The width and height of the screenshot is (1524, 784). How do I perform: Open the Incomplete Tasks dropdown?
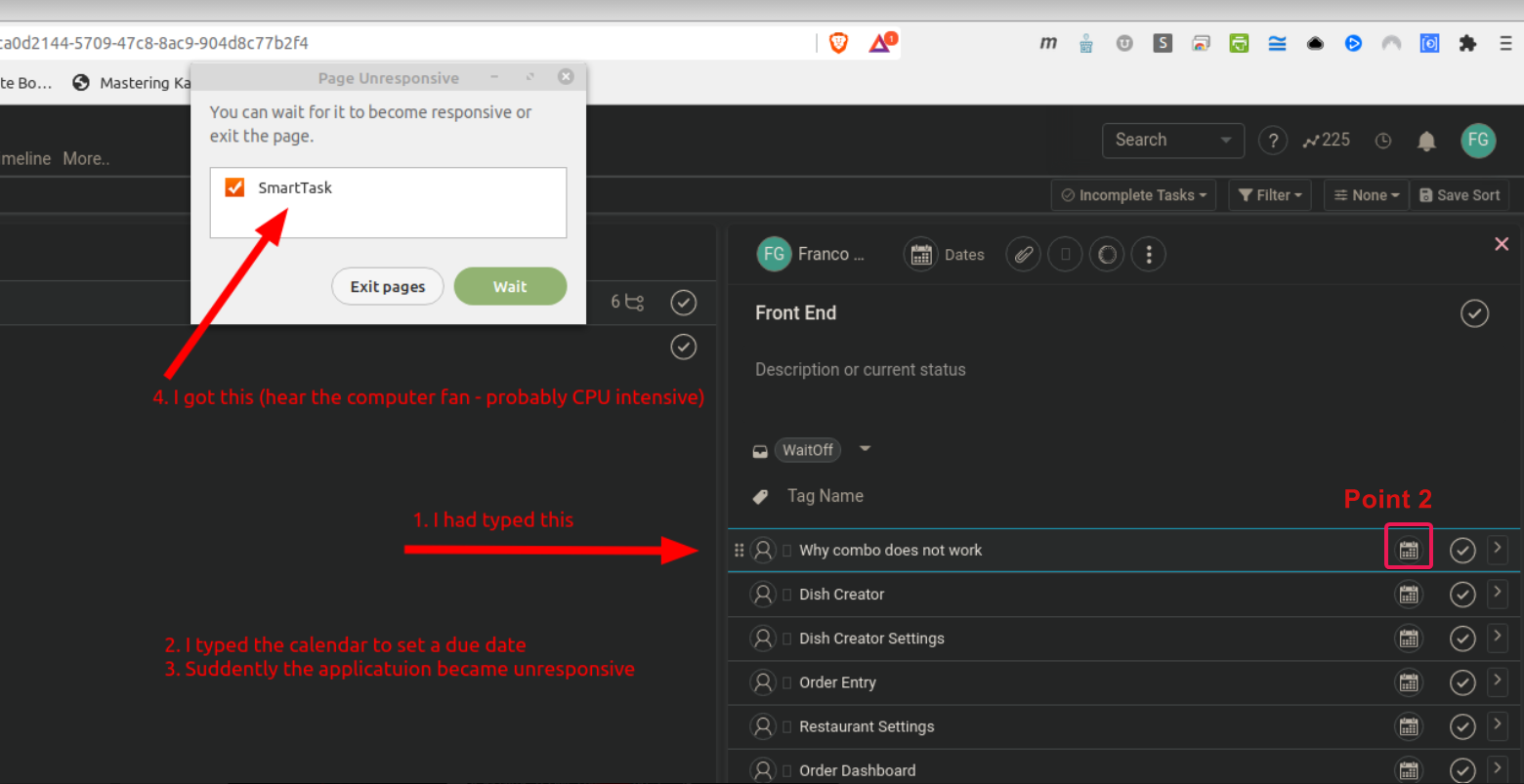1134,195
